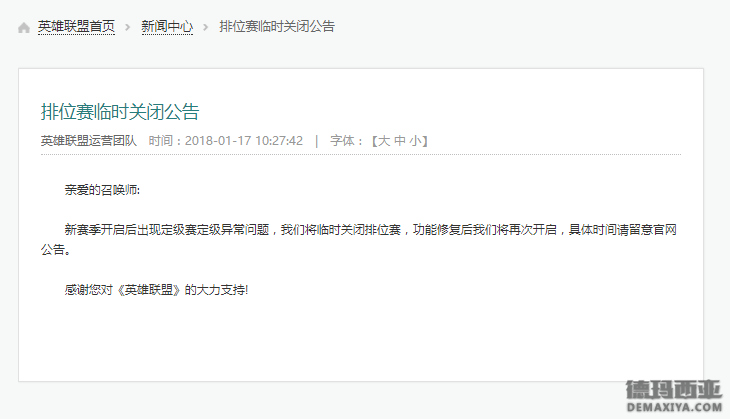The width and height of the screenshot is (730, 419).
Task: Switch the font size to 大
Action: [x=384, y=141]
